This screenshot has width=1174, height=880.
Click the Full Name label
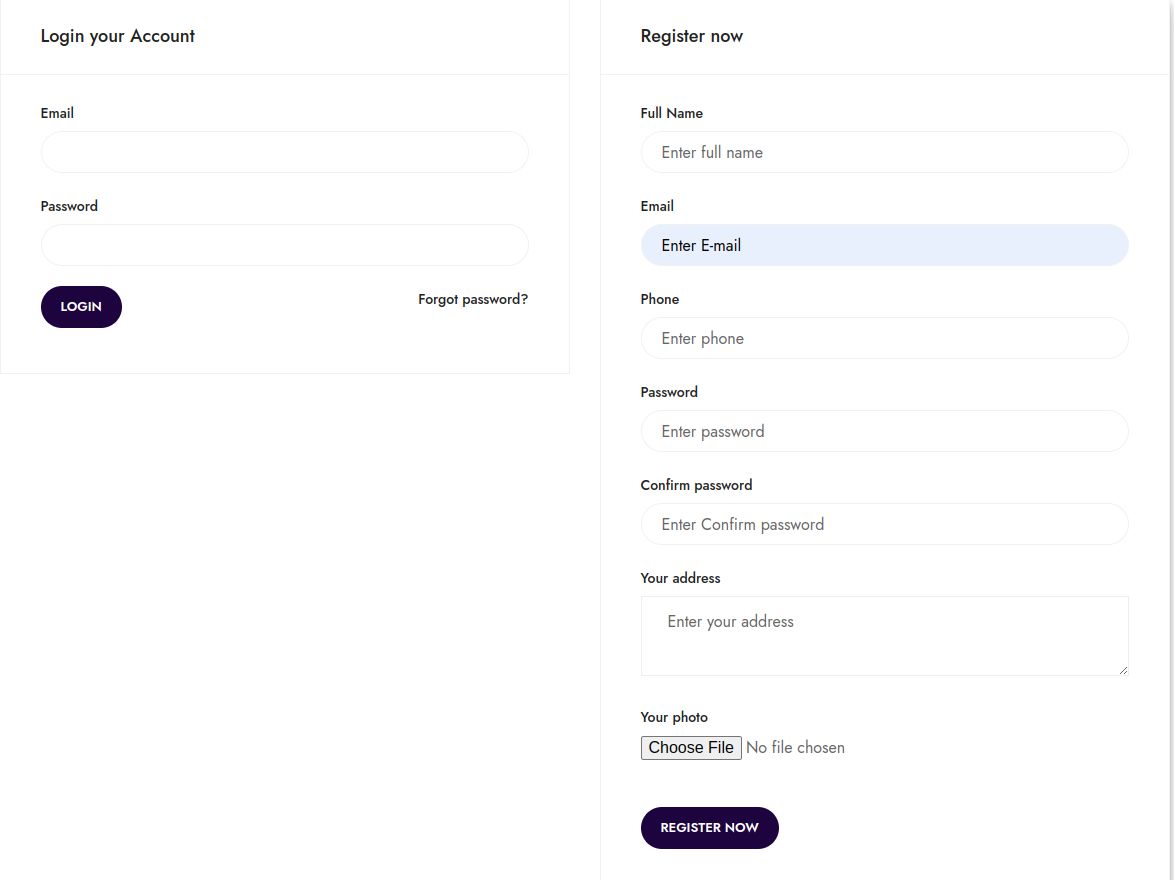click(x=671, y=113)
